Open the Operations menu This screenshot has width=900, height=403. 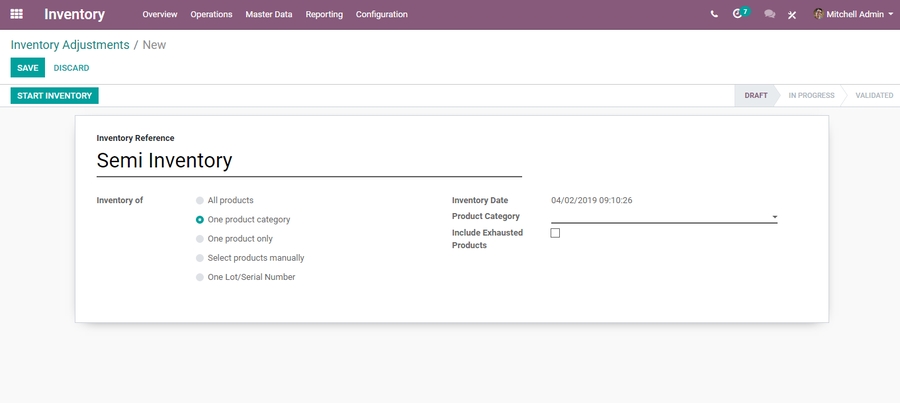(x=211, y=15)
